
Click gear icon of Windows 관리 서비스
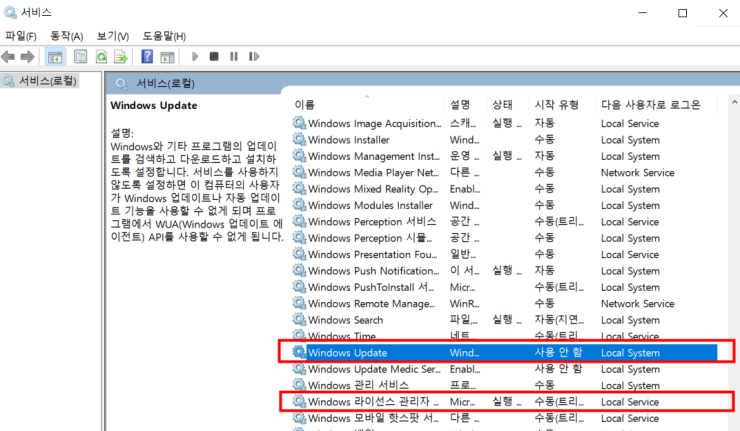(299, 385)
